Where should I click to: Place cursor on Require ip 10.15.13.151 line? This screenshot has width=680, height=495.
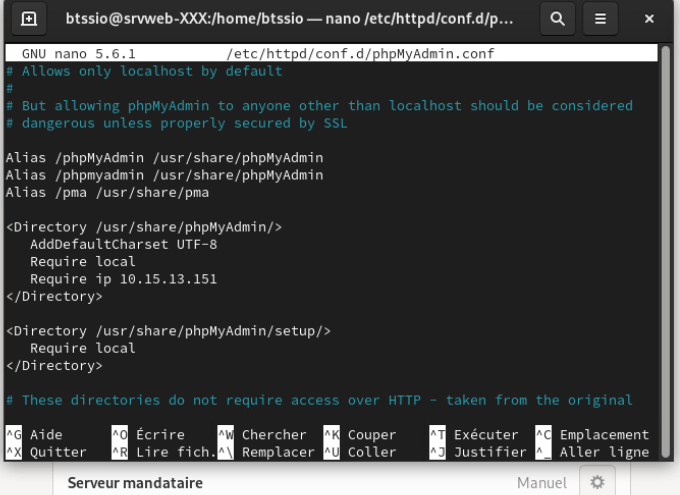(123, 279)
